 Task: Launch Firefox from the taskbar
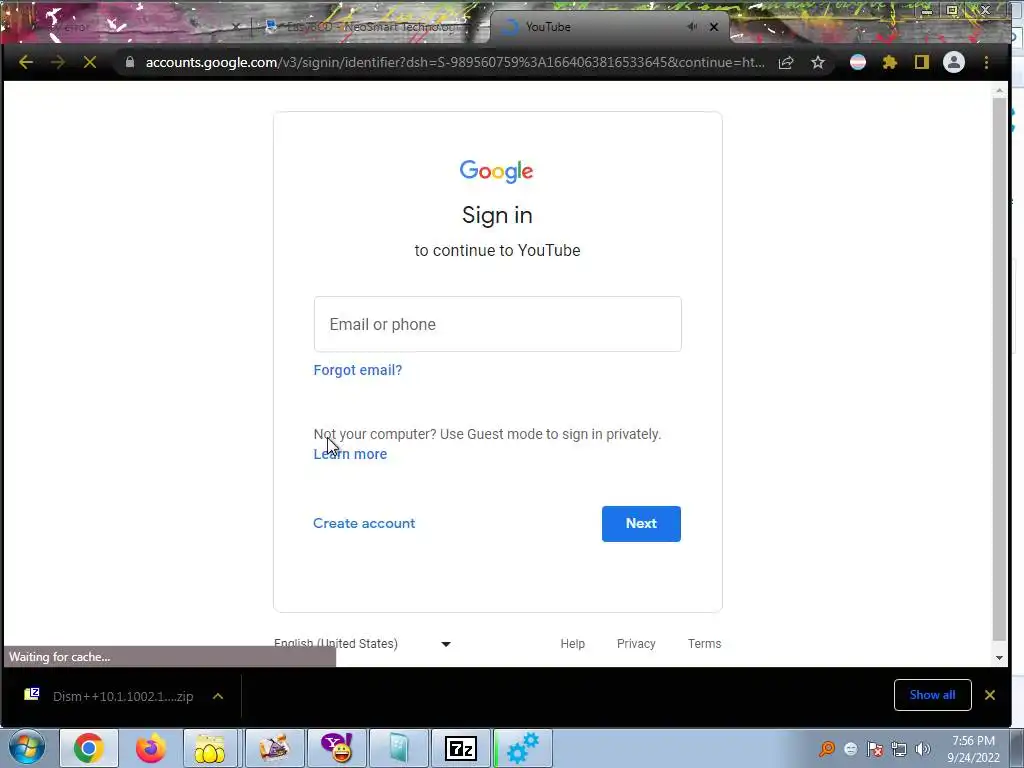pos(150,748)
